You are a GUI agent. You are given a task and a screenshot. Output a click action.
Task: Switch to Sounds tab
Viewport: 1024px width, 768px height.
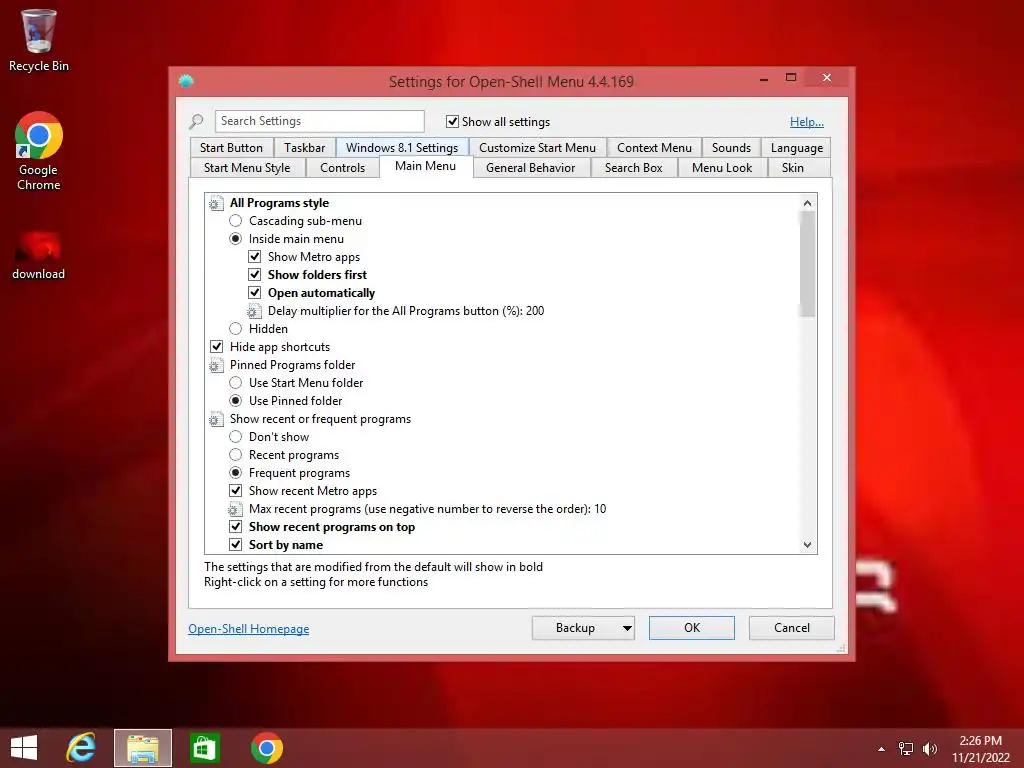(x=731, y=148)
